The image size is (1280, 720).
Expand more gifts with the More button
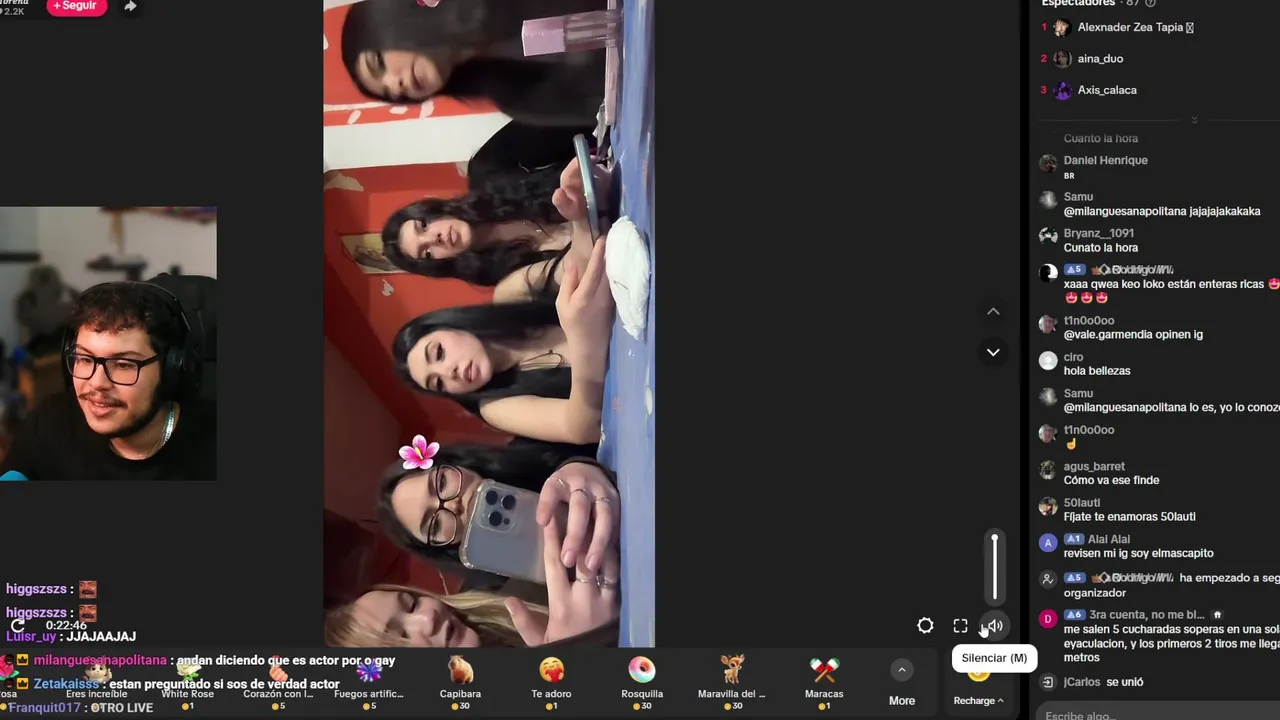pyautogui.click(x=902, y=684)
